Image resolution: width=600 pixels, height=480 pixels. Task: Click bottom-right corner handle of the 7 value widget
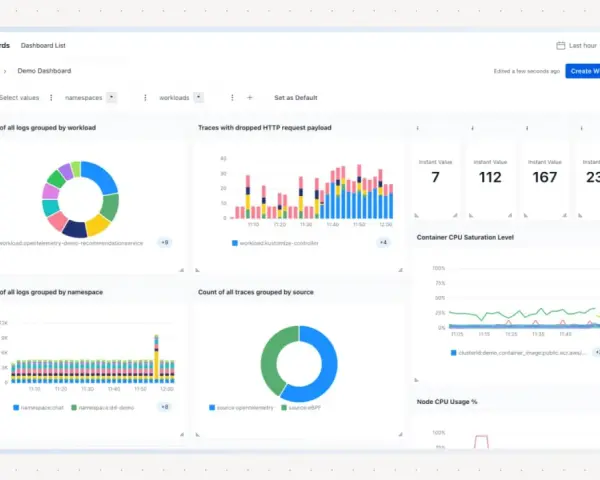(x=455, y=215)
